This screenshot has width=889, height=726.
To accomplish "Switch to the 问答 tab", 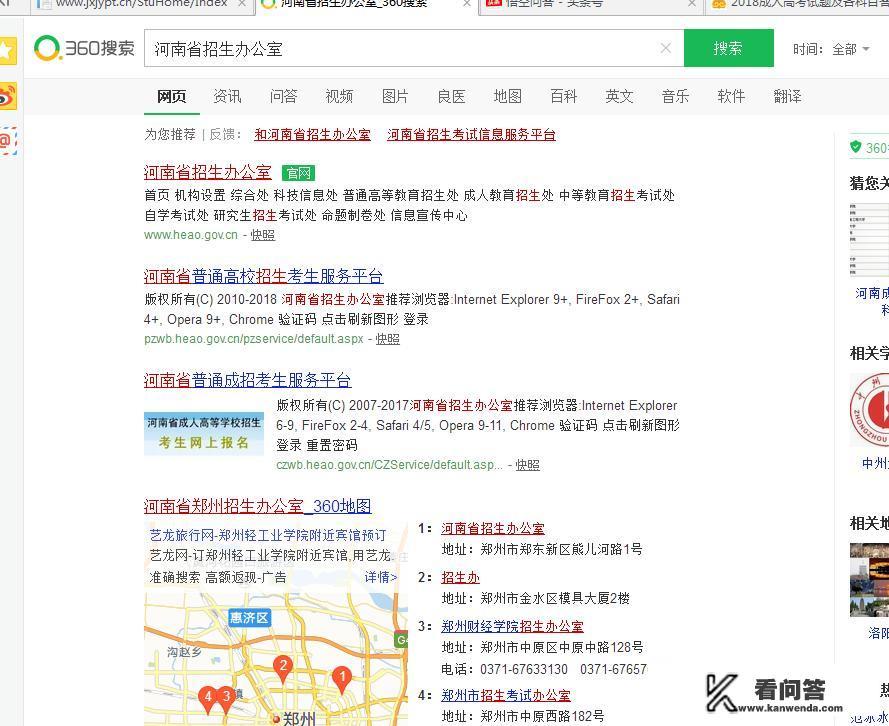I will coord(283,96).
